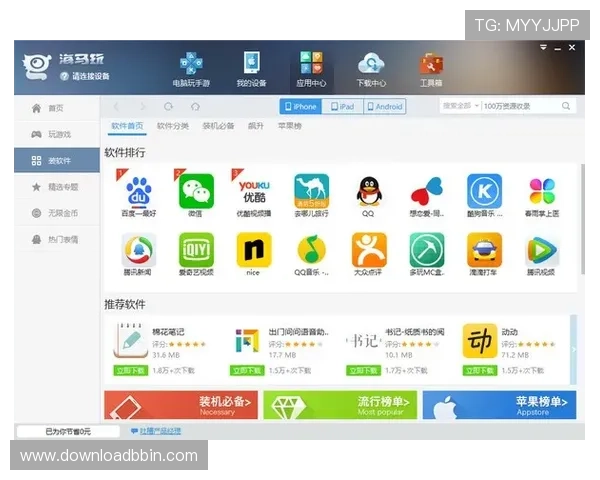Click the 酷狗音乐 K app icon
Screen dimensions: 600x480
tap(484, 191)
